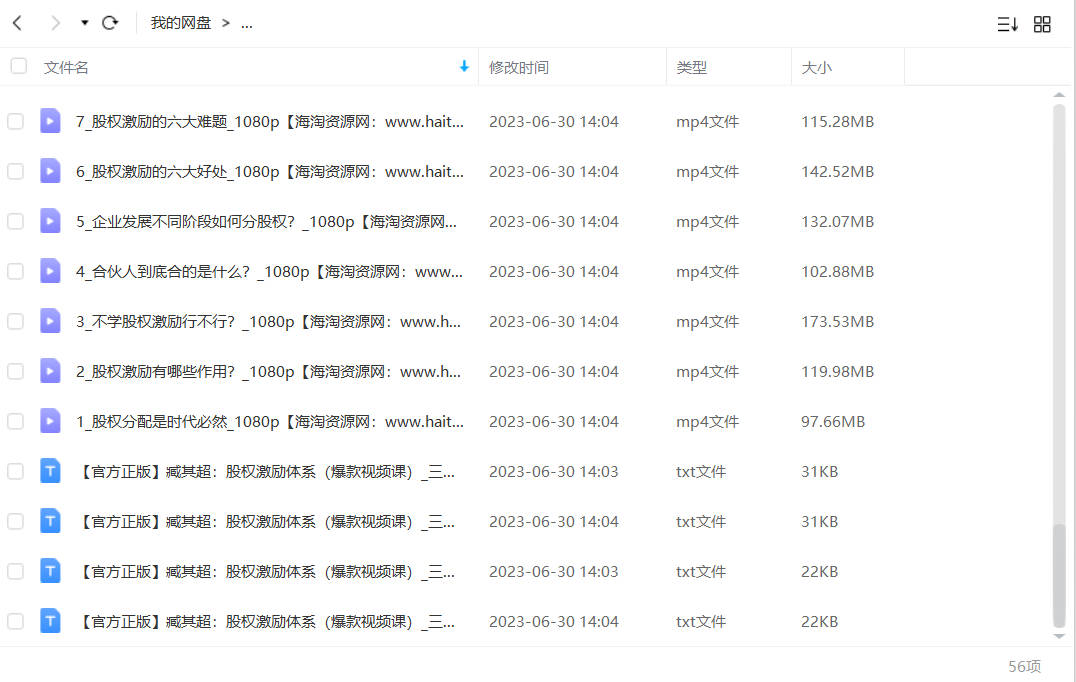
Task: Click video icon of 1_股权分配是时代必然
Action: pyautogui.click(x=50, y=421)
